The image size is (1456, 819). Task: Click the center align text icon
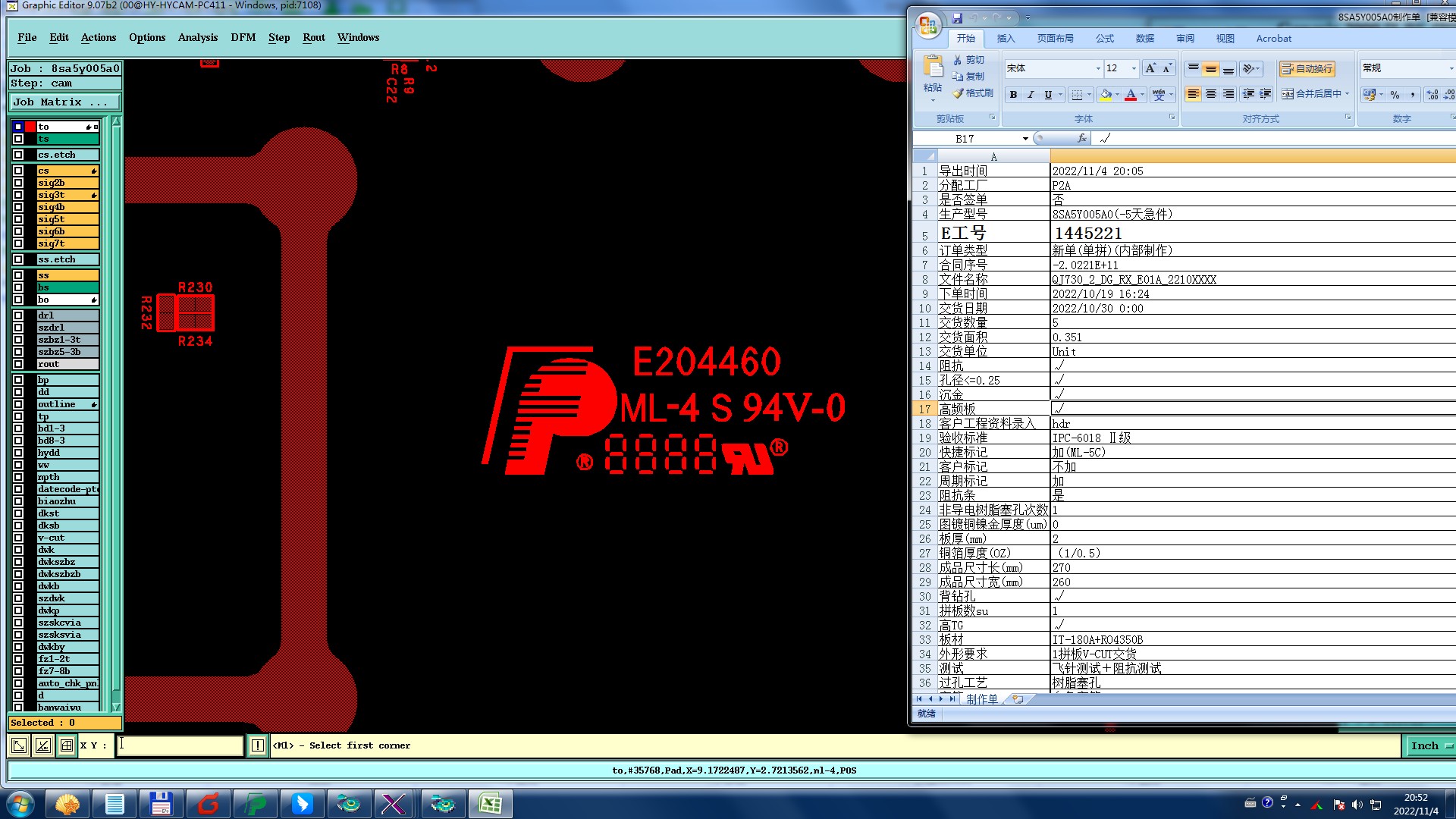(x=1210, y=94)
